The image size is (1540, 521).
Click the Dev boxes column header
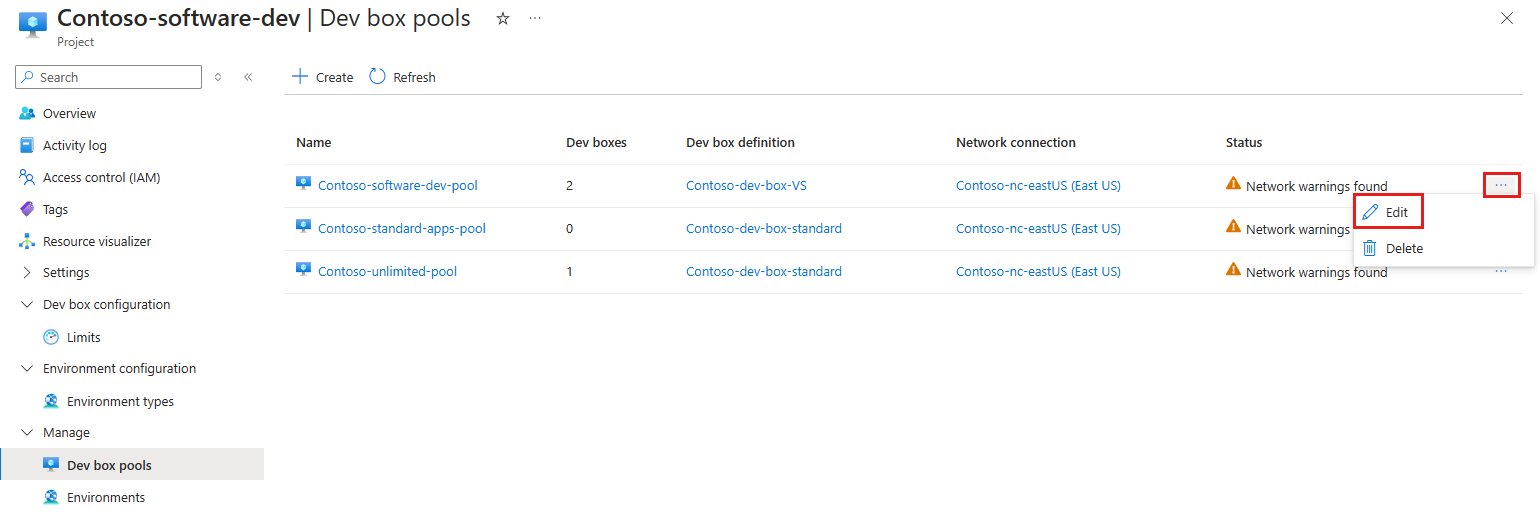tap(596, 142)
